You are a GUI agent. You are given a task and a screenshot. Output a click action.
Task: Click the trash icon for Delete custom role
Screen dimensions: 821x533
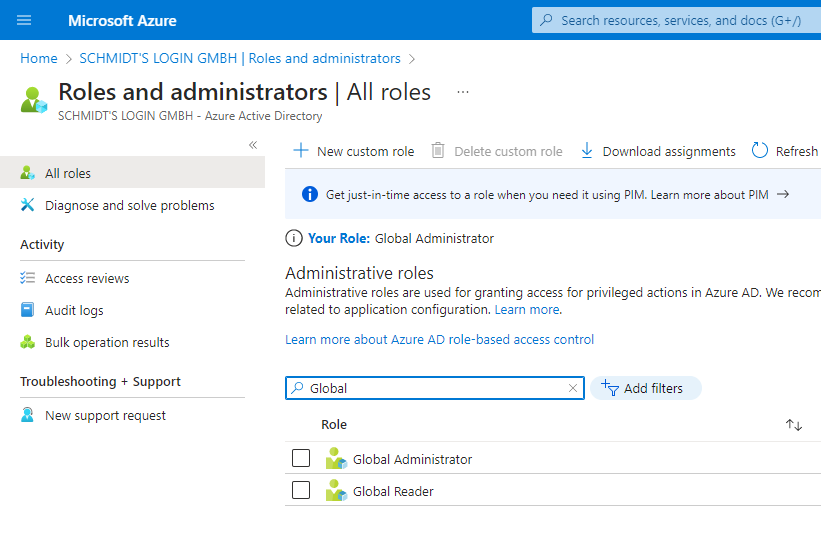438,151
